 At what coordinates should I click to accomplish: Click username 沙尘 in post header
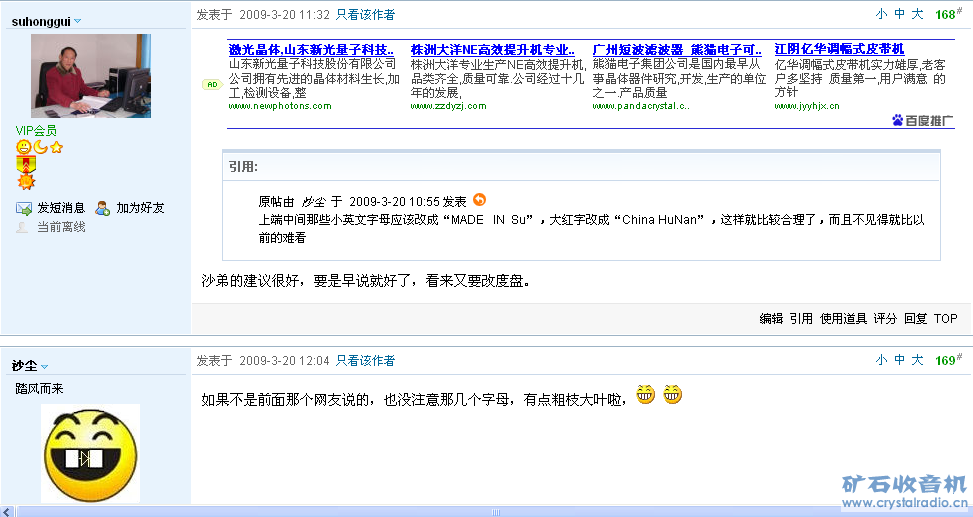(x=25, y=366)
